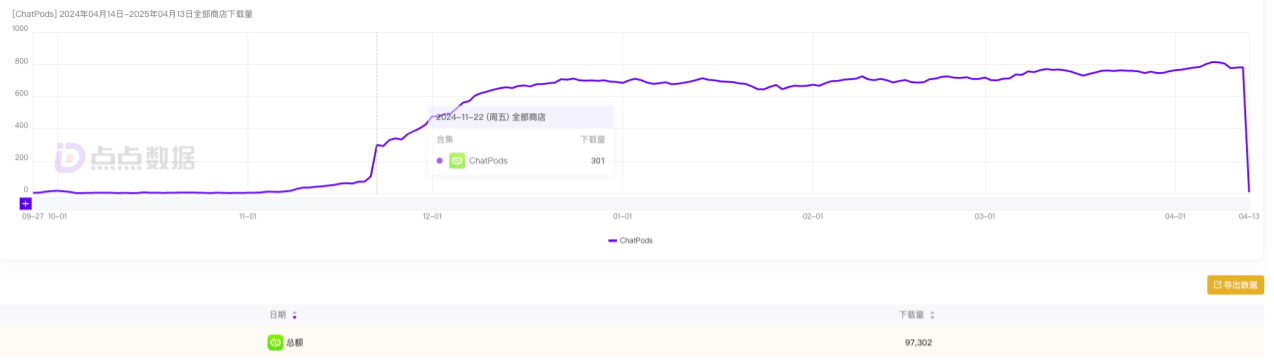Toggle the ChatPods series in the chart legend
The height and width of the screenshot is (360, 1274).
tap(630, 240)
